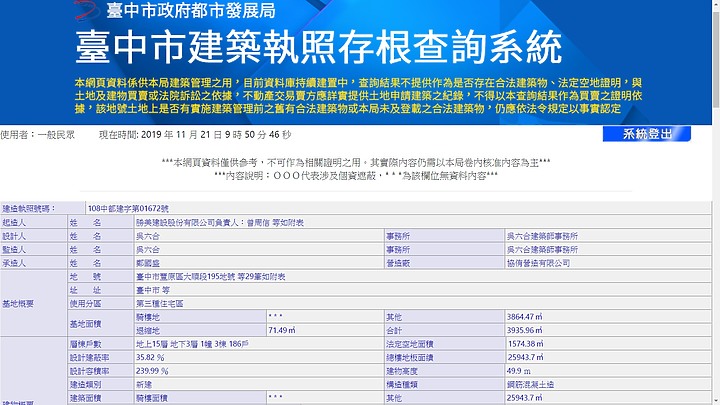Click the 監造人 row label
The image size is (720, 405).
pyautogui.click(x=34, y=249)
